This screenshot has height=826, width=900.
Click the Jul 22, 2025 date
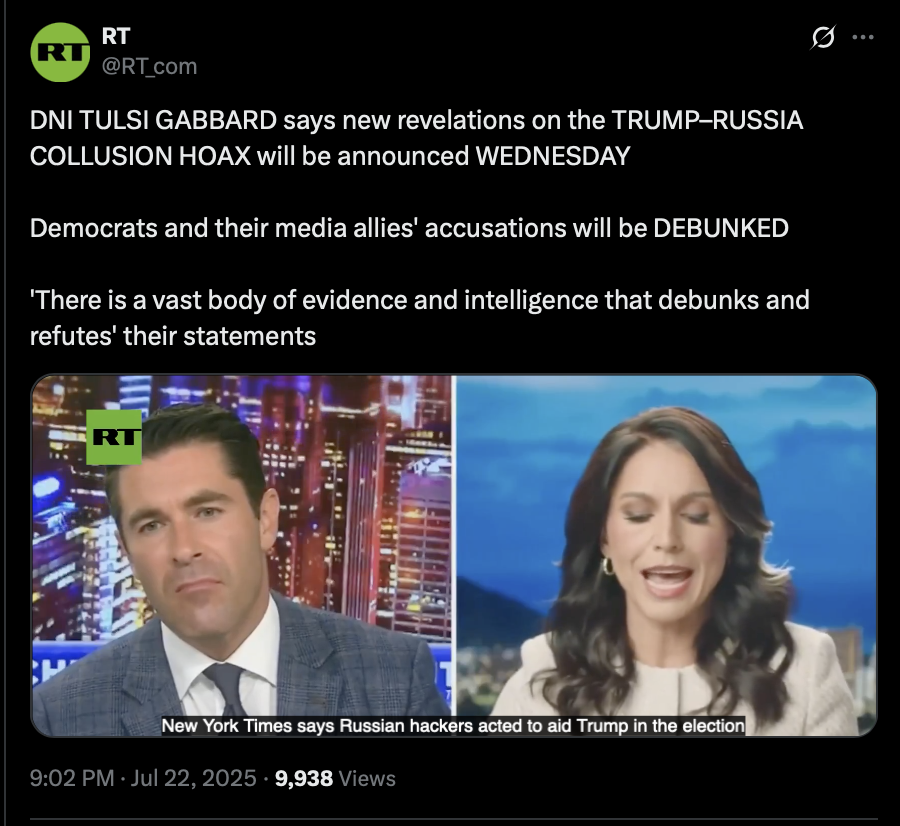coord(193,778)
